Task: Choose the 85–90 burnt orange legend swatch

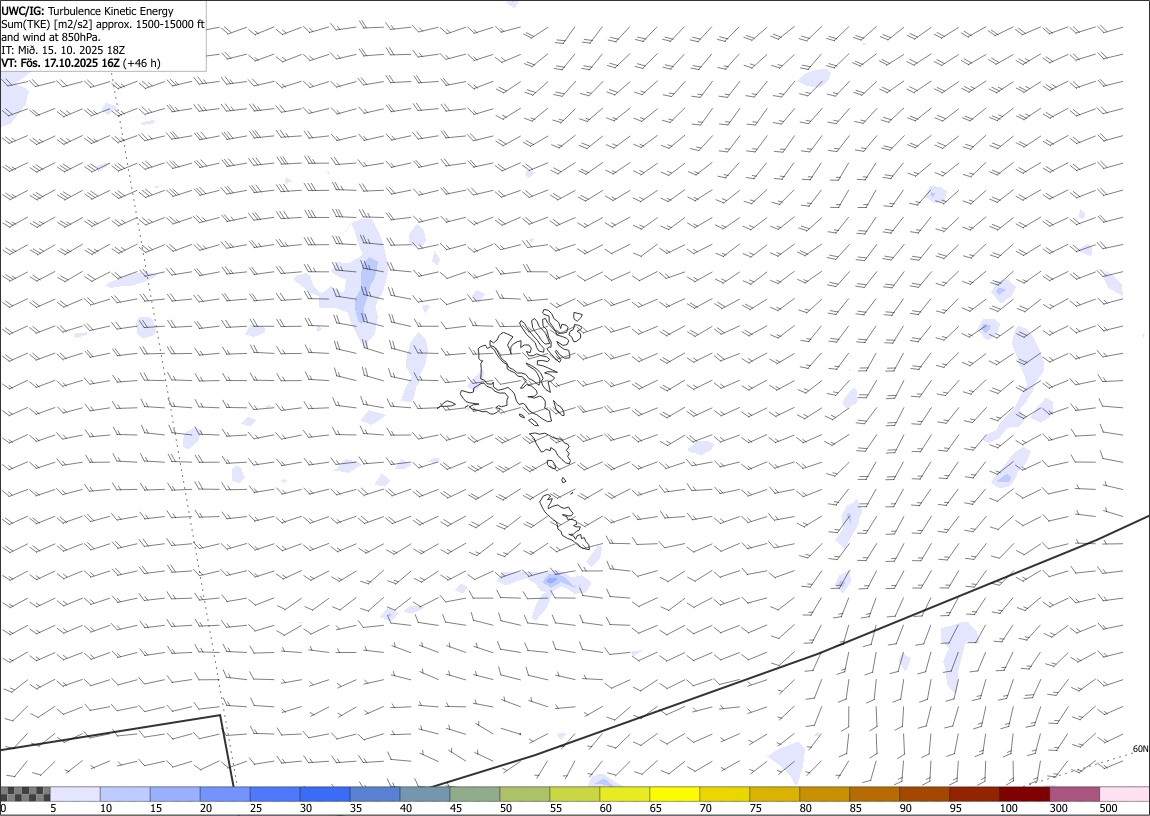Action: 874,794
